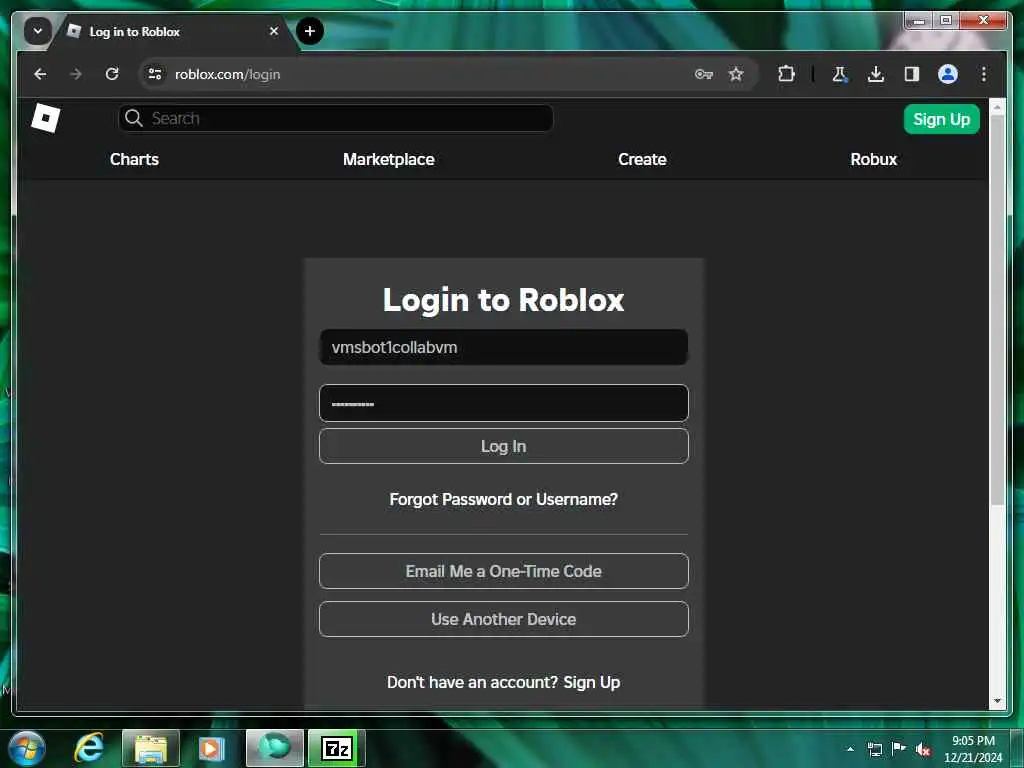
Task: Close the browser window
Action: coord(983,21)
